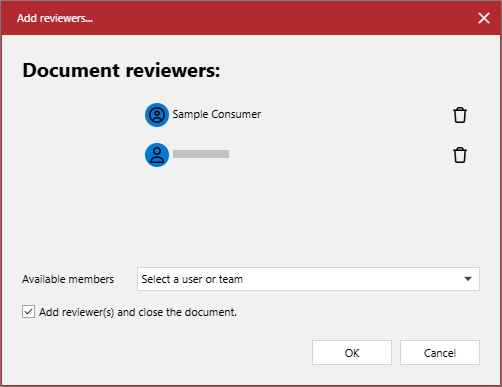Expand Available members list using arrow
Image resolution: width=502 pixels, height=387 pixels.
(x=468, y=279)
